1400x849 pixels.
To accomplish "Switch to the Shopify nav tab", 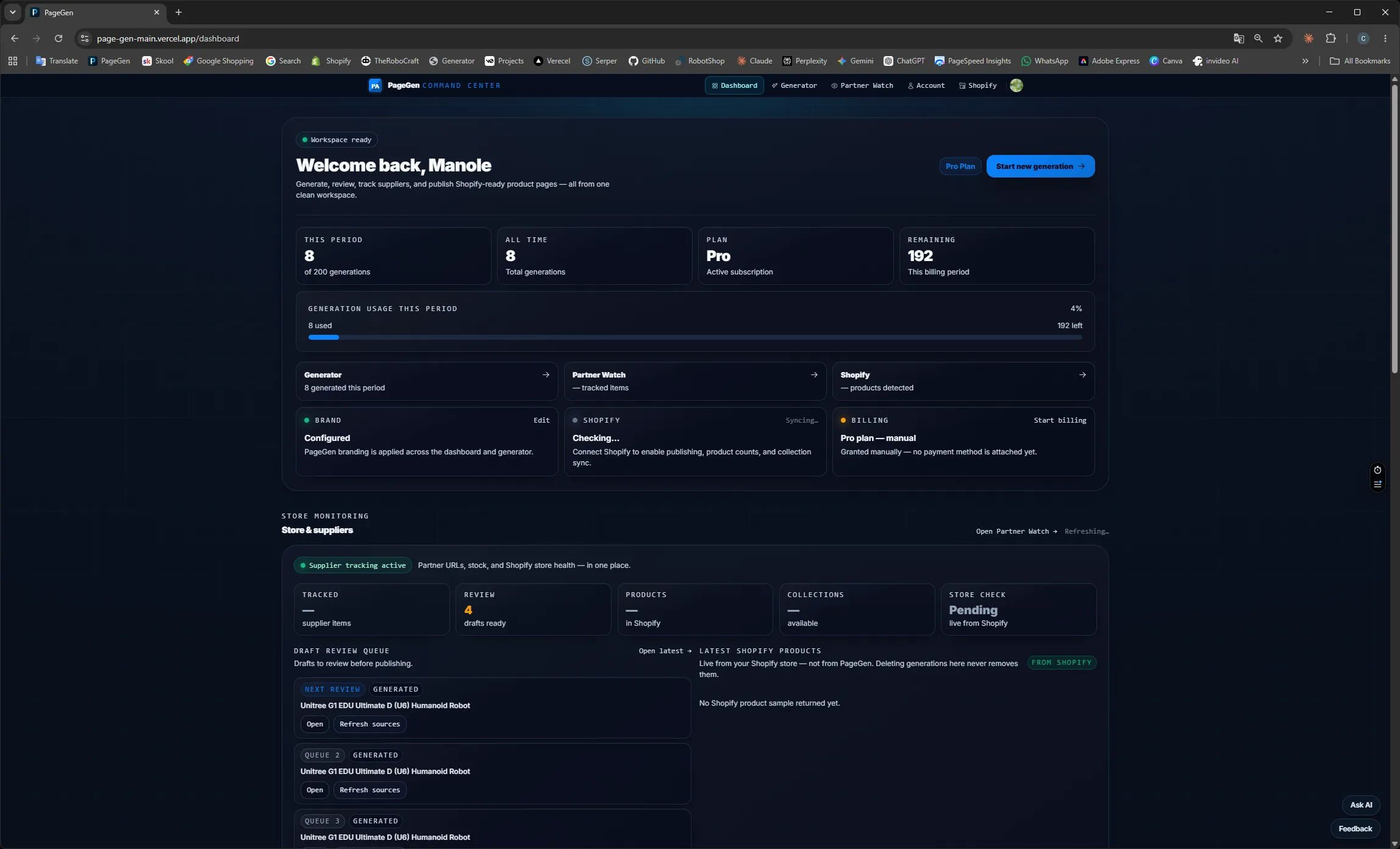I will (978, 86).
